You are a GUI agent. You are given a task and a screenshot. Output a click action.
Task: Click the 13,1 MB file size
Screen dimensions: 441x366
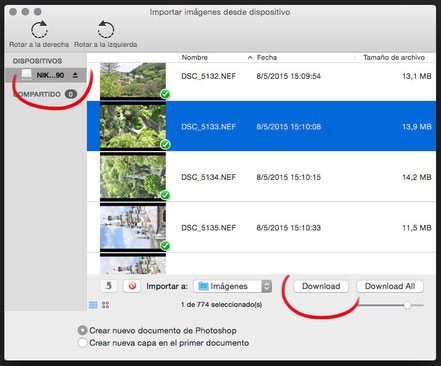pyautogui.click(x=417, y=76)
